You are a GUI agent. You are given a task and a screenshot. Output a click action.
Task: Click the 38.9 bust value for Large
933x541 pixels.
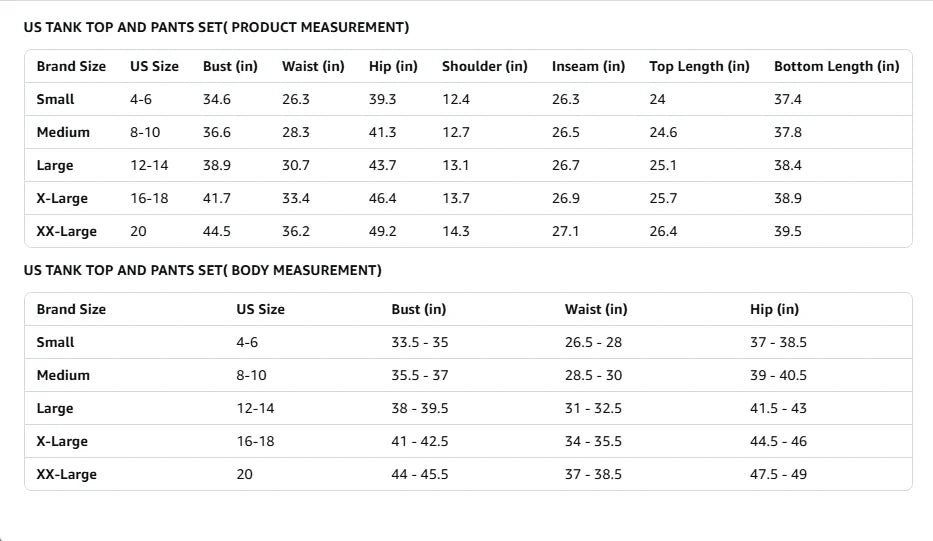(217, 165)
